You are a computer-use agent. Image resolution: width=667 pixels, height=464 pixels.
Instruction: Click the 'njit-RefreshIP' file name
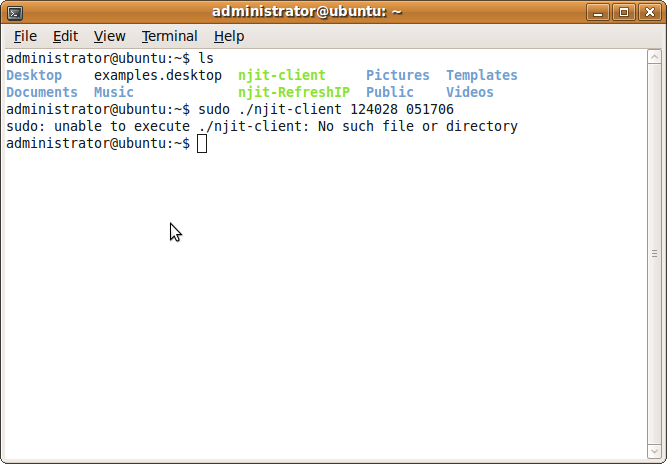point(294,92)
